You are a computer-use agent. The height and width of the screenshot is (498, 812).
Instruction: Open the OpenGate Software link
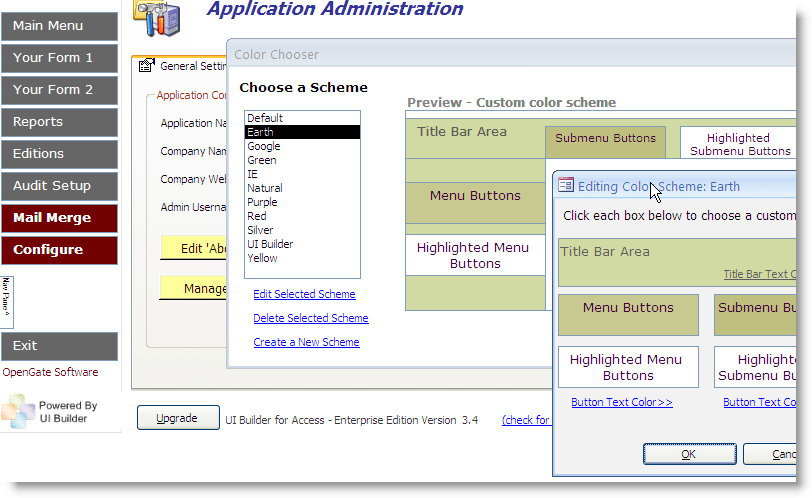point(50,372)
